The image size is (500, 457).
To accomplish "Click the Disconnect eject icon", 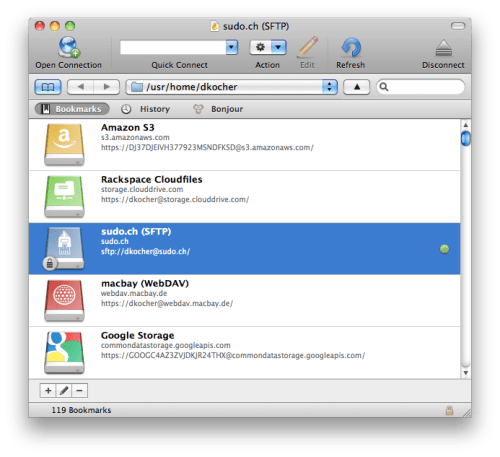I will [444, 48].
